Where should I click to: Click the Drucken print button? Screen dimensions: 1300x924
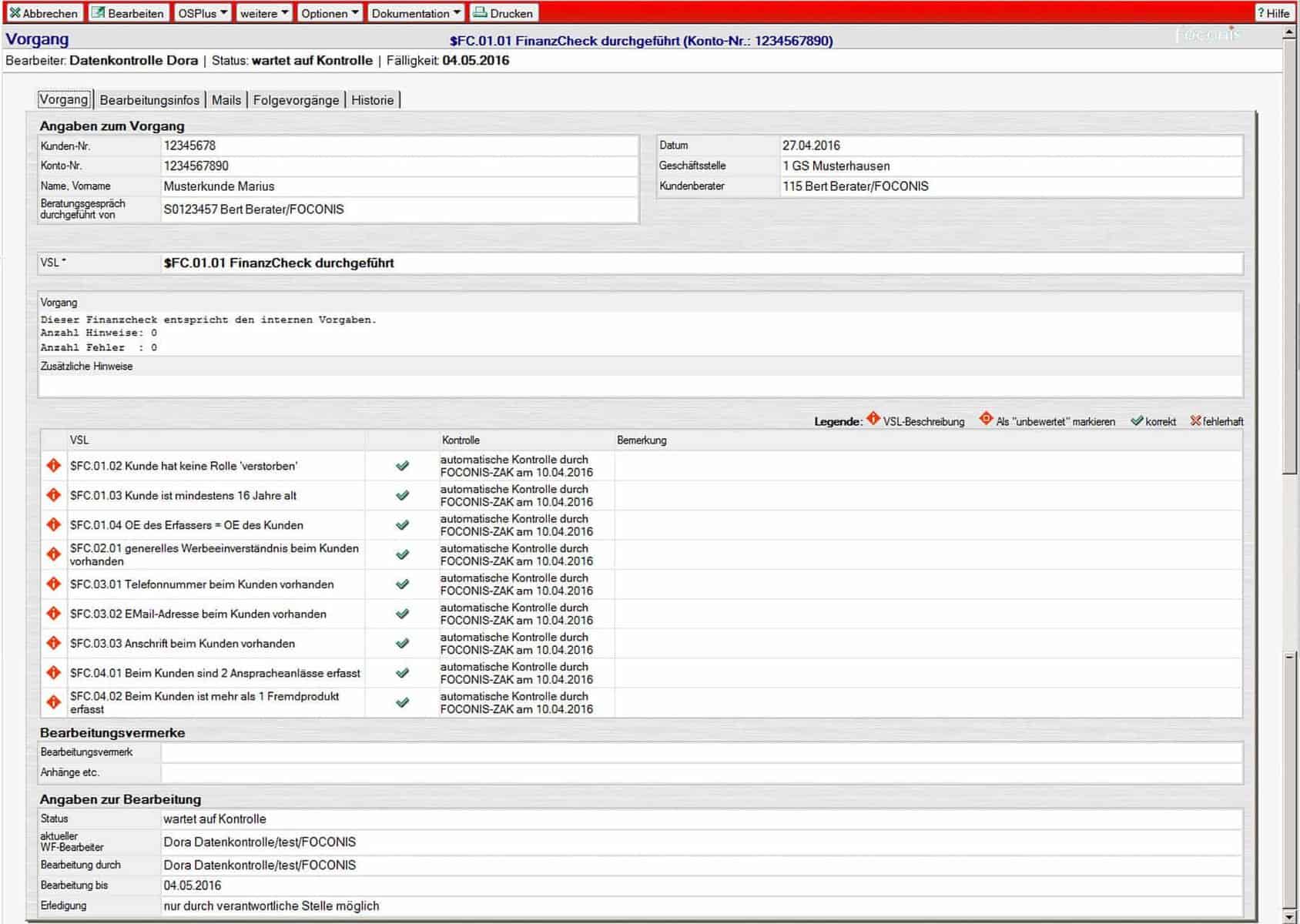click(x=504, y=13)
